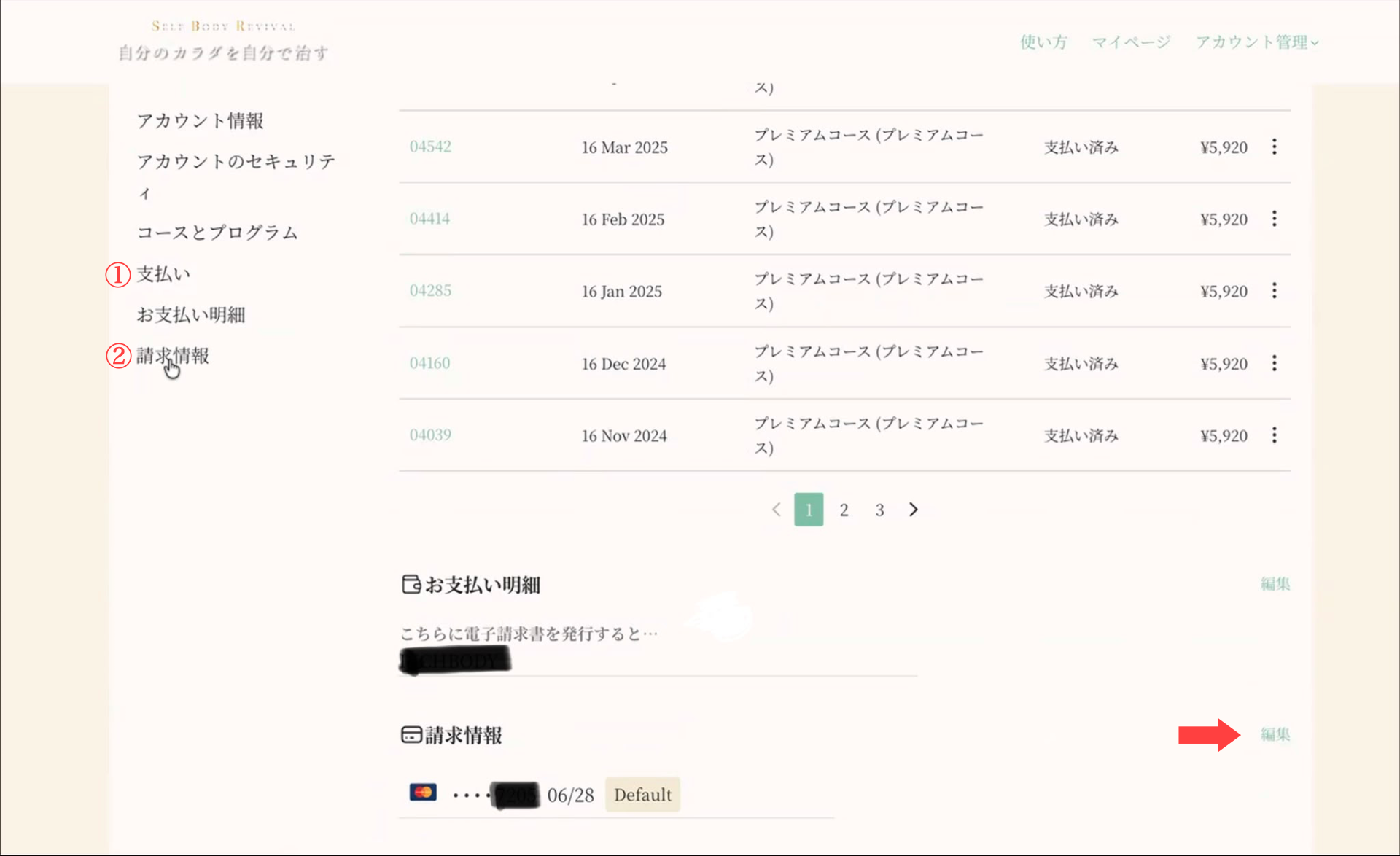Select 支払い in the sidebar
Image resolution: width=1400 pixels, height=856 pixels.
click(163, 274)
